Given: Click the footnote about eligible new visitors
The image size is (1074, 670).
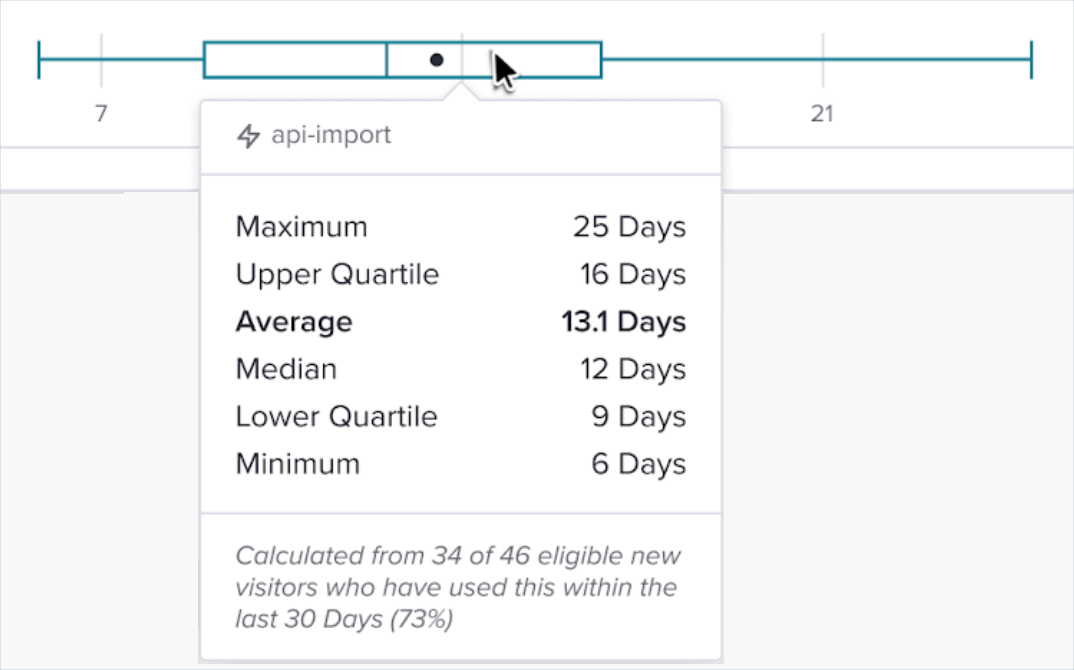Looking at the screenshot, I should [456, 587].
